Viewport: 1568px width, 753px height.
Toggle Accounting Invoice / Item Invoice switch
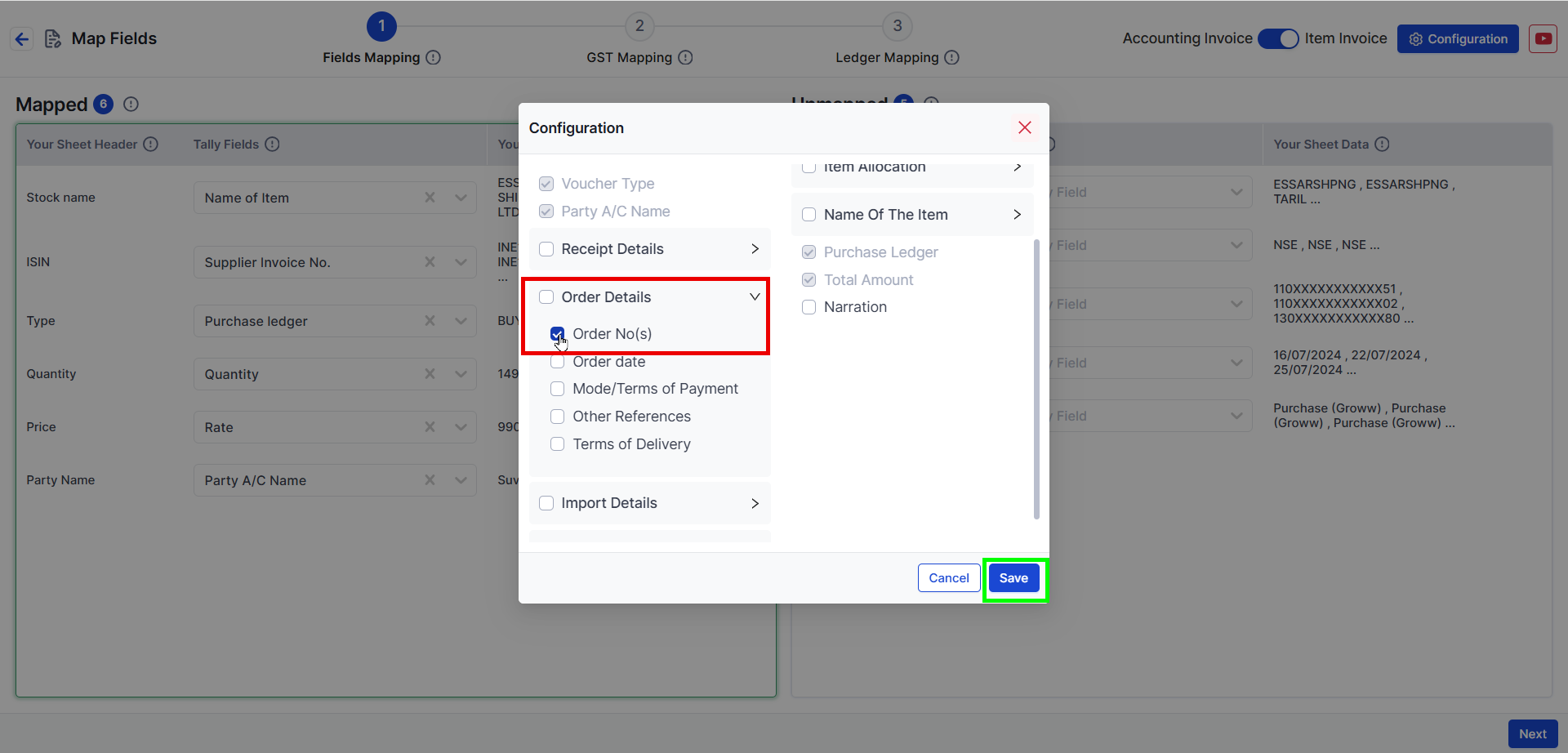coord(1278,38)
